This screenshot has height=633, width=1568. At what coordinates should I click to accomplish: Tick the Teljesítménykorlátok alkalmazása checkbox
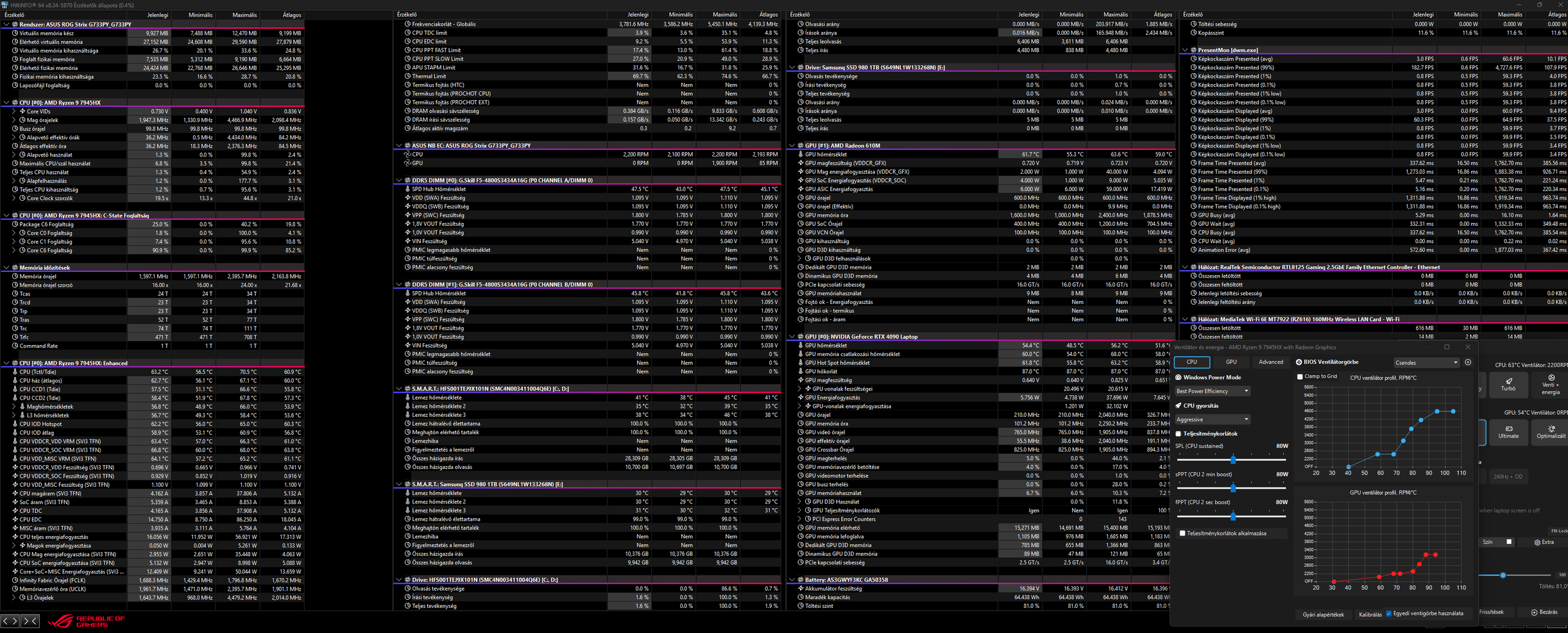pyautogui.click(x=1182, y=534)
